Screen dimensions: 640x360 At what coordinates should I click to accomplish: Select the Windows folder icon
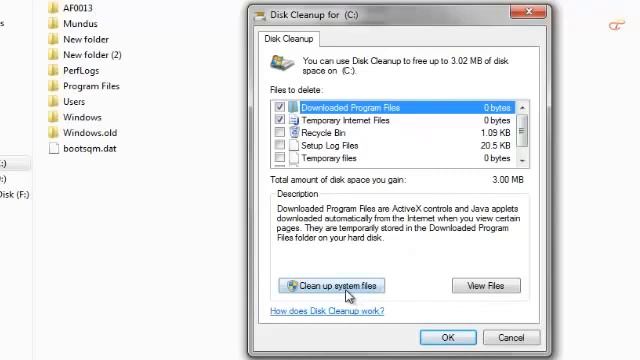coord(53,117)
